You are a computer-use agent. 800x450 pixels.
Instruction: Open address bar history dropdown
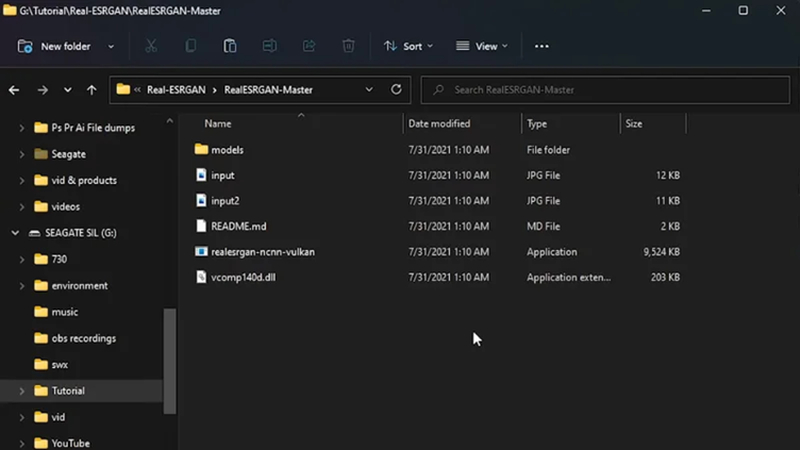[x=369, y=89]
